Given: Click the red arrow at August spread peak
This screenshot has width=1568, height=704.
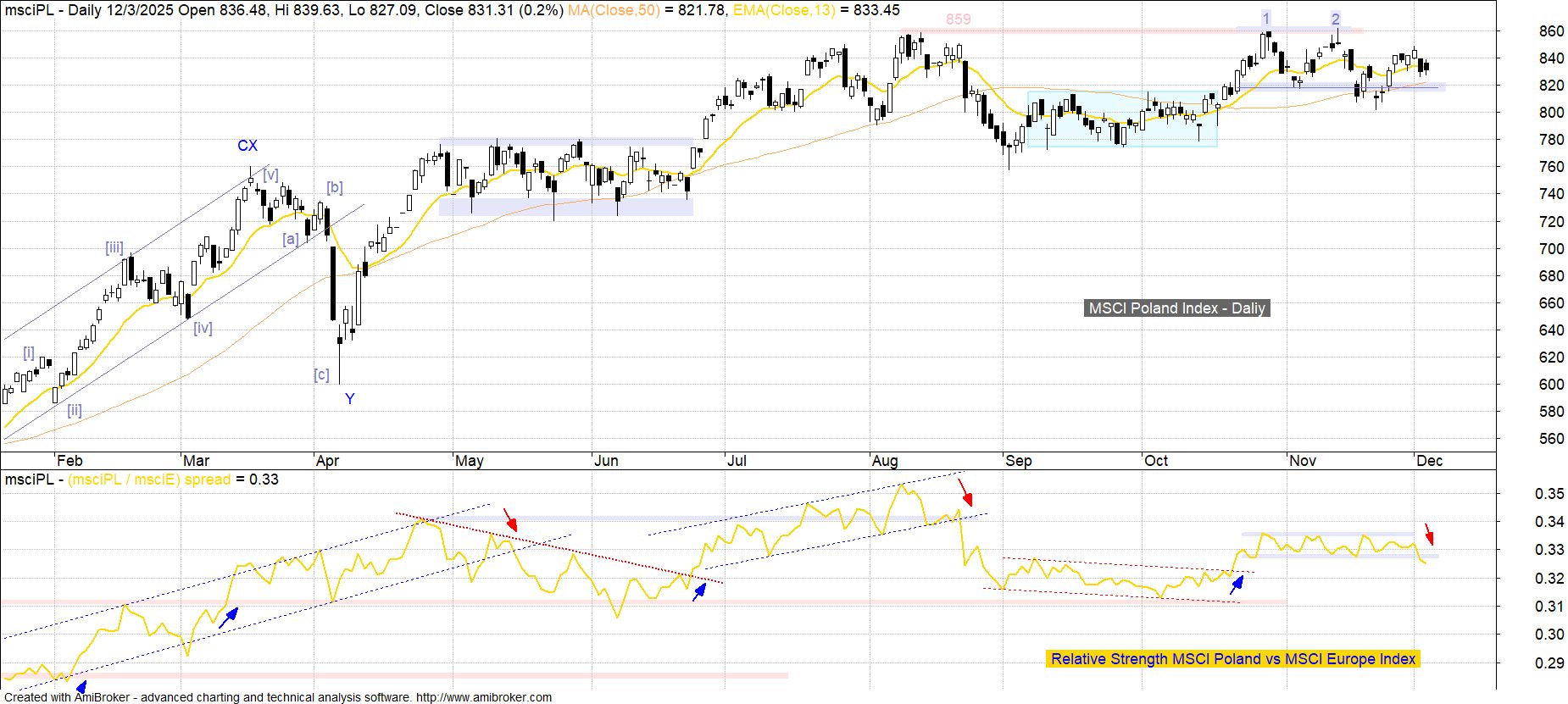Looking at the screenshot, I should point(965,491).
